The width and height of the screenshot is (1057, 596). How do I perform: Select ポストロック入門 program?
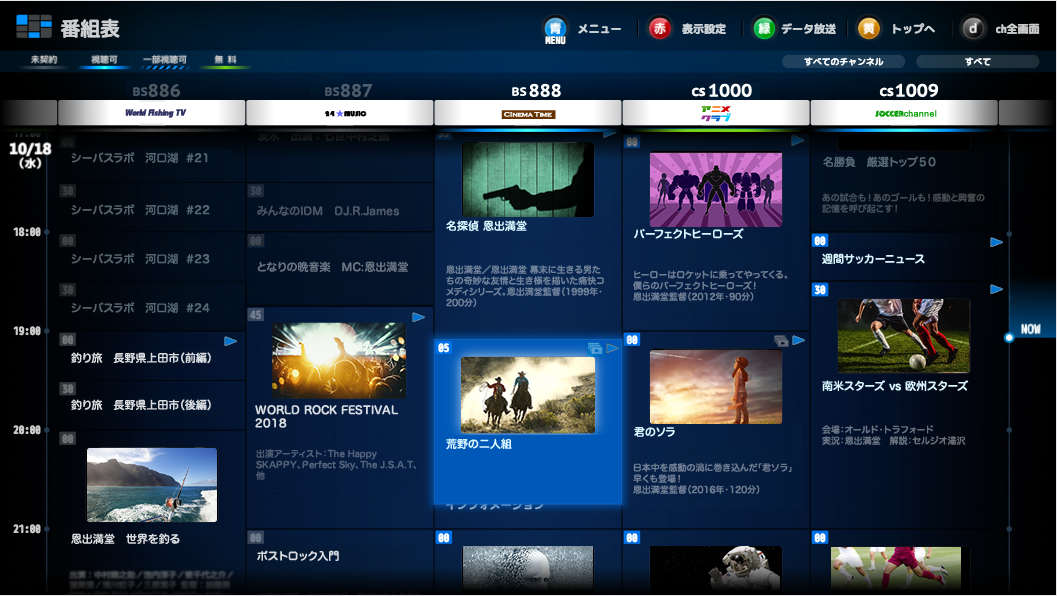click(340, 562)
